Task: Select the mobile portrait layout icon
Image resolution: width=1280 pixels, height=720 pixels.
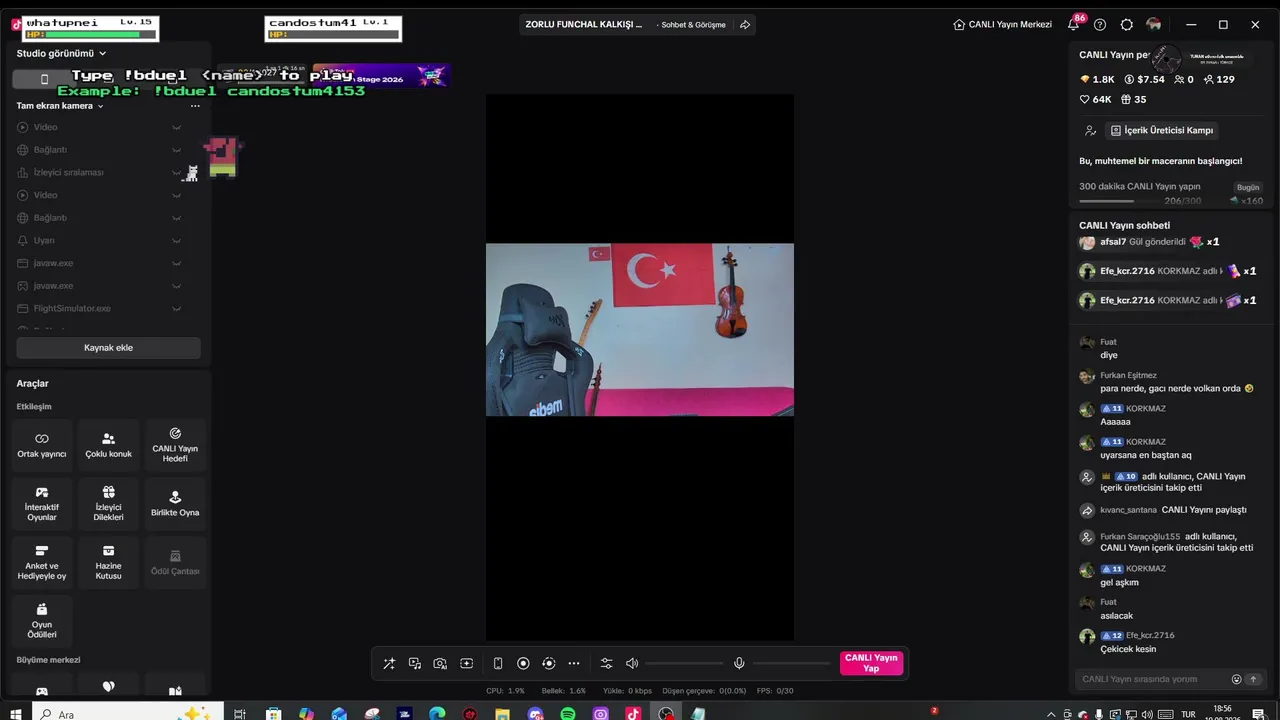Action: coord(44,79)
